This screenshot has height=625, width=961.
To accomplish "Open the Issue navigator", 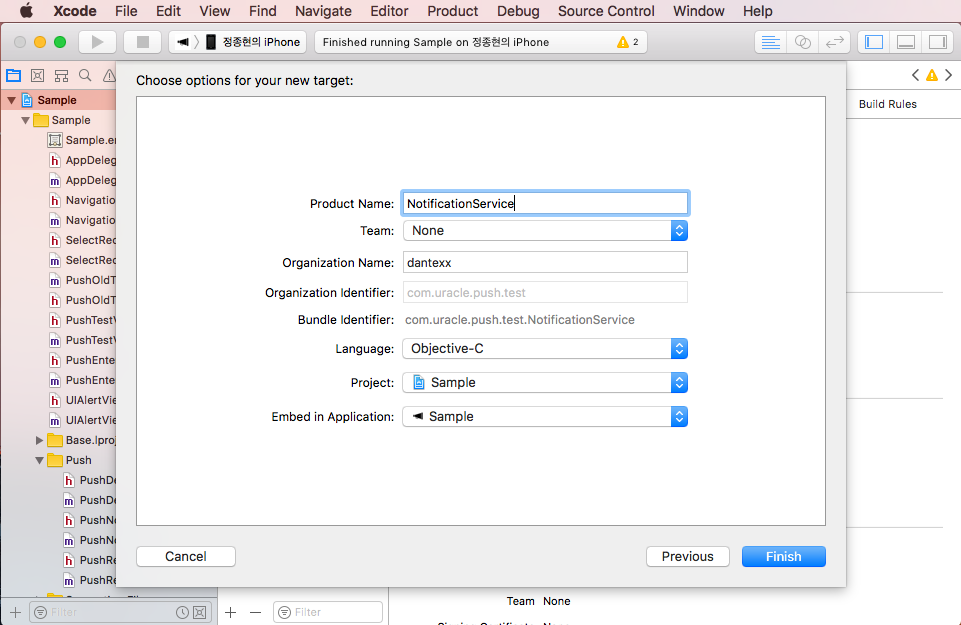I will pos(109,75).
